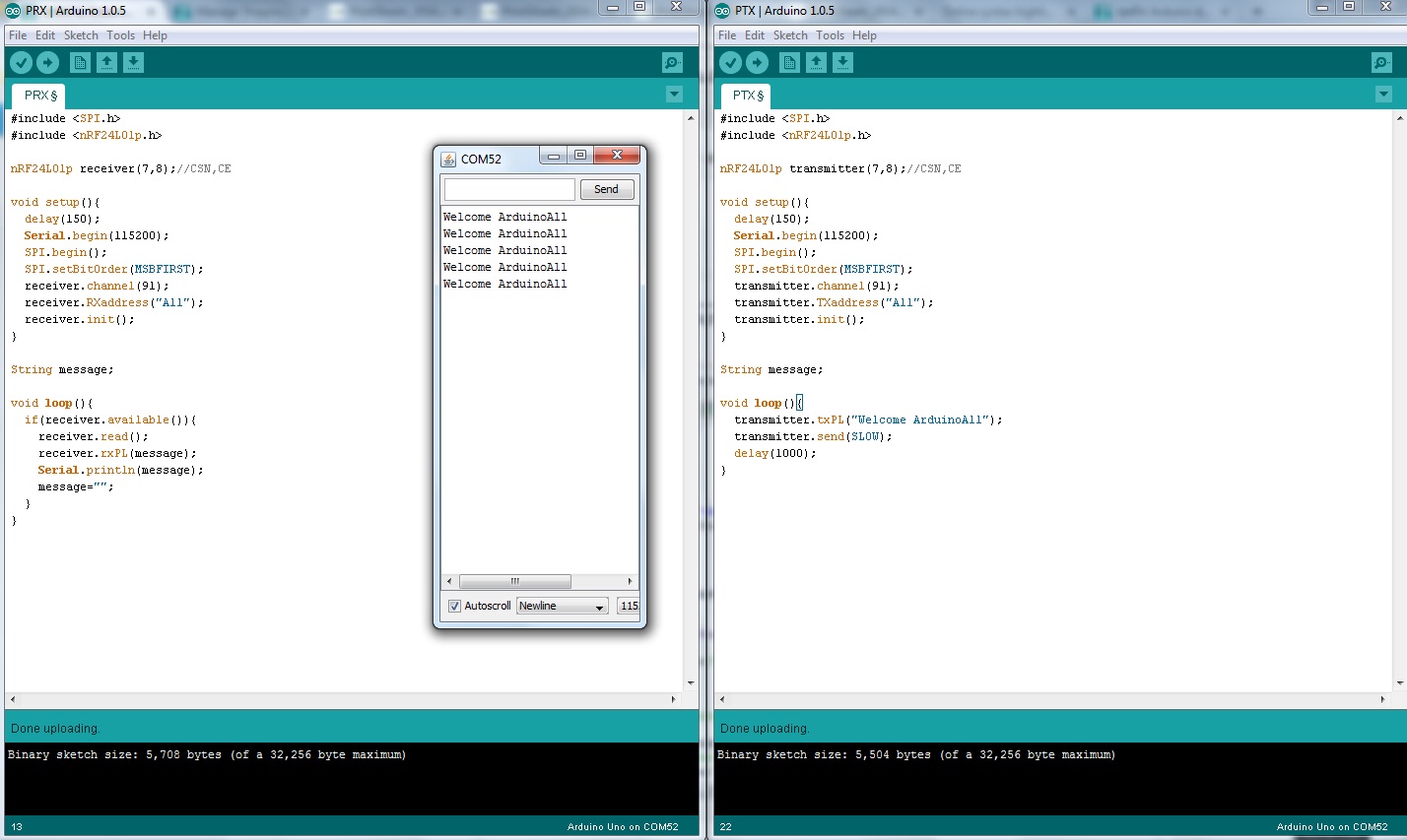Open baud rate dropdown showing 115
This screenshot has height=840, width=1407.
pos(629,606)
